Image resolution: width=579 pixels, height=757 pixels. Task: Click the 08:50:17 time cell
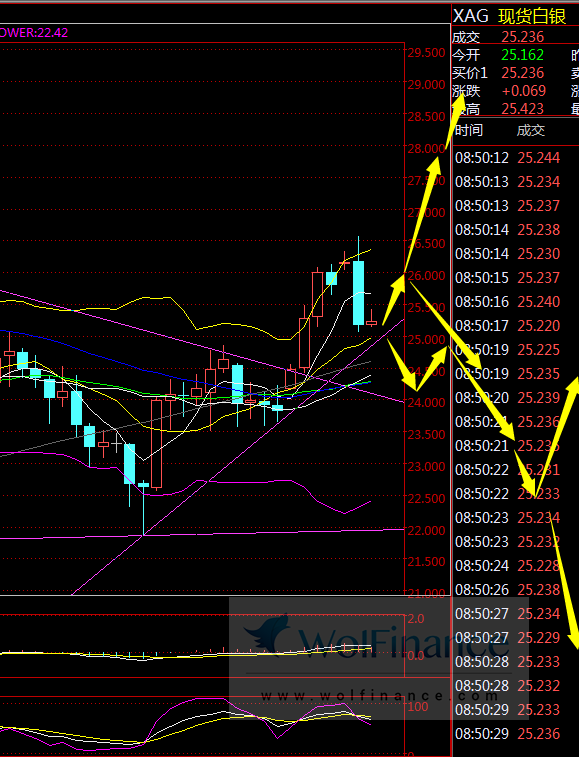click(x=482, y=326)
